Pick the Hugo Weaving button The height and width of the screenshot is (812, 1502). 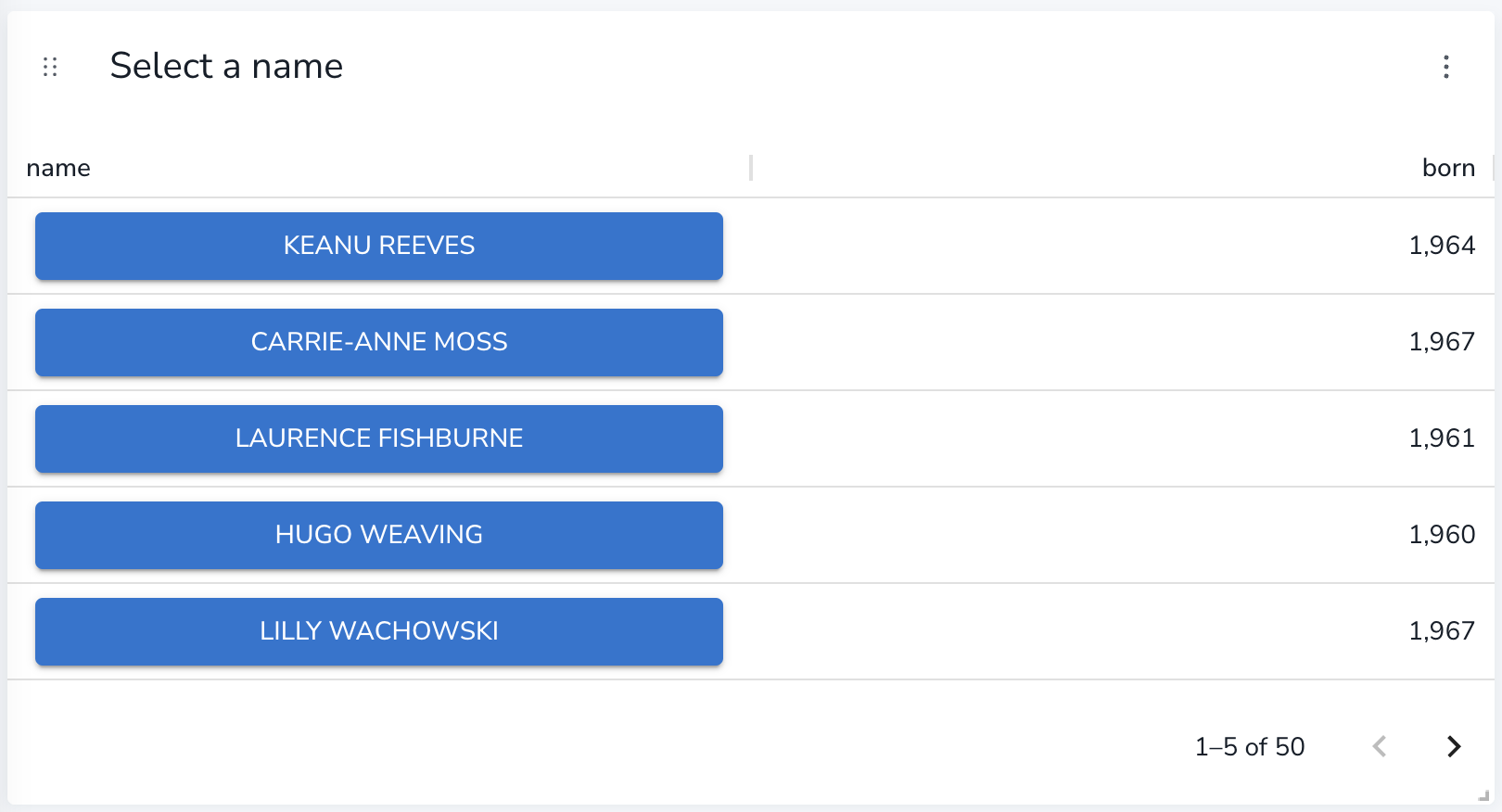379,535
